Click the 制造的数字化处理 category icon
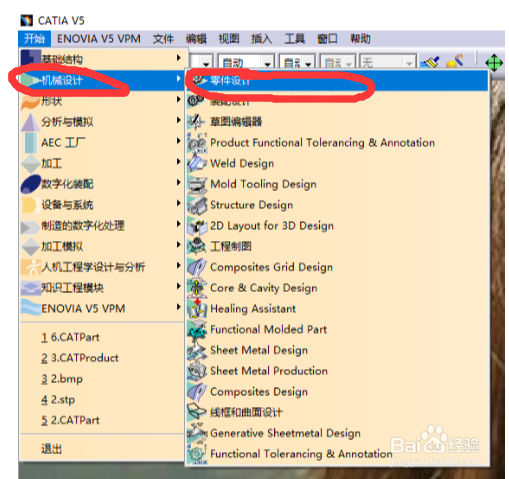 31,227
